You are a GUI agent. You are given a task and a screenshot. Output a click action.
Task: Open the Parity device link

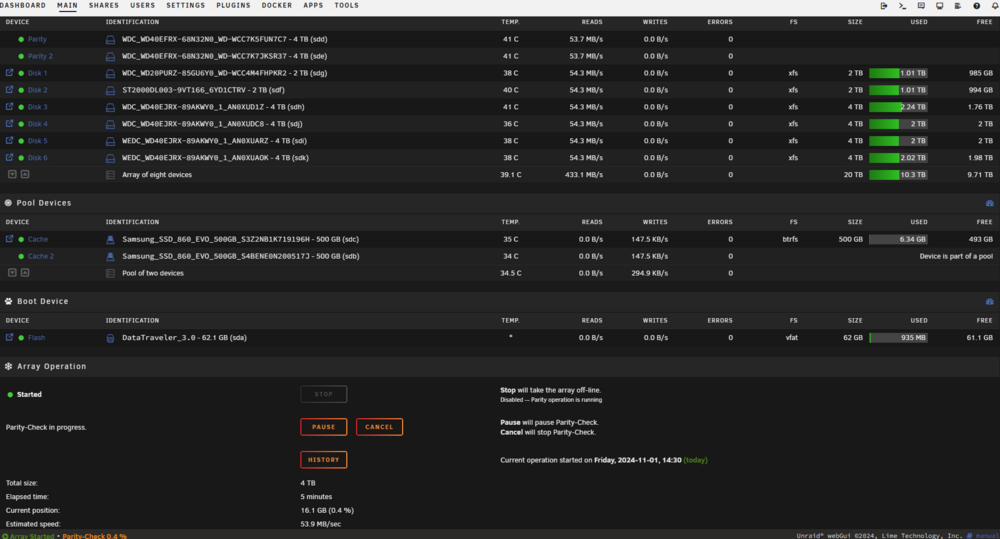pos(37,40)
